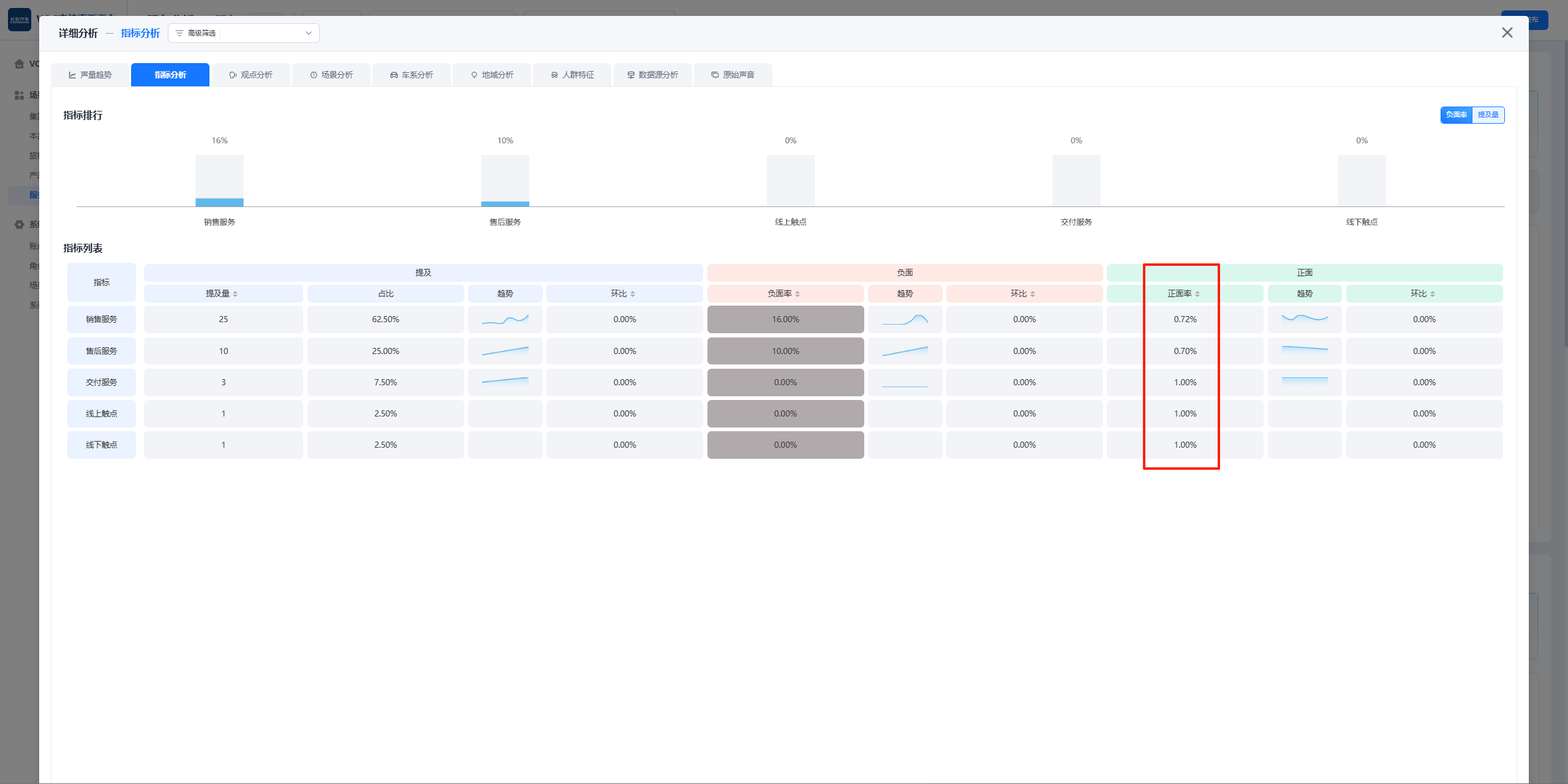Open the 场景分析 tab

[331, 75]
